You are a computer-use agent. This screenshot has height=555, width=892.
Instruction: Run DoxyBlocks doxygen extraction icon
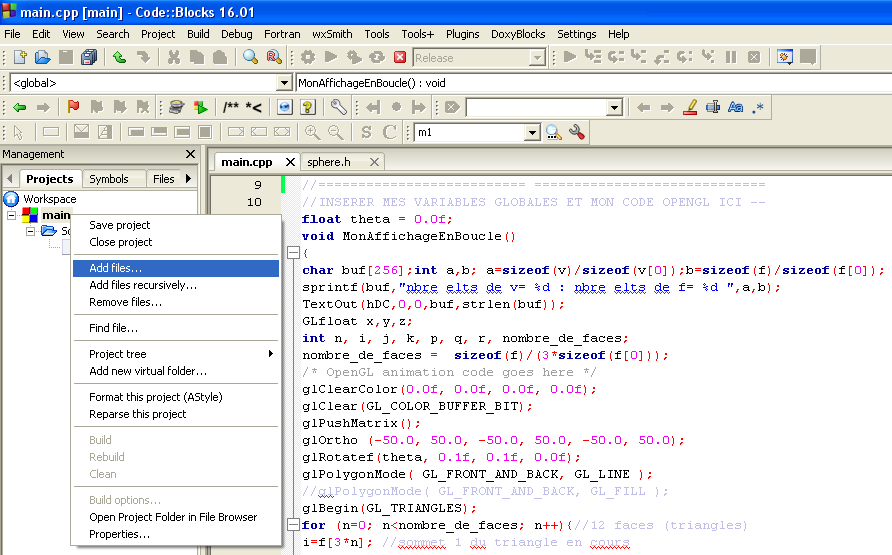click(x=176, y=107)
